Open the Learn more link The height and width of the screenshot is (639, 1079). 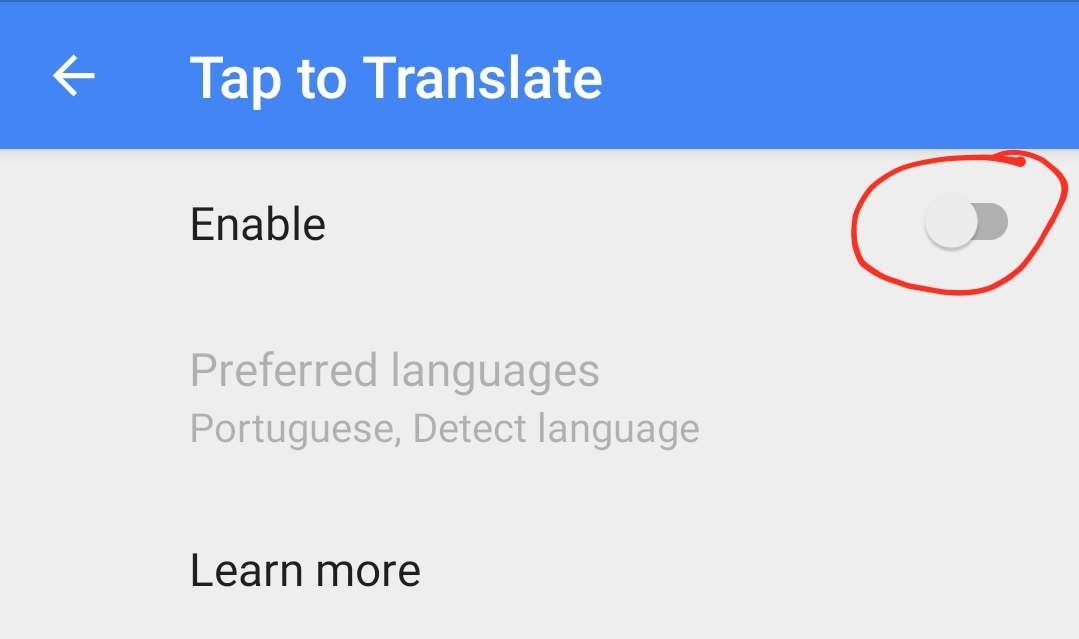click(x=305, y=571)
